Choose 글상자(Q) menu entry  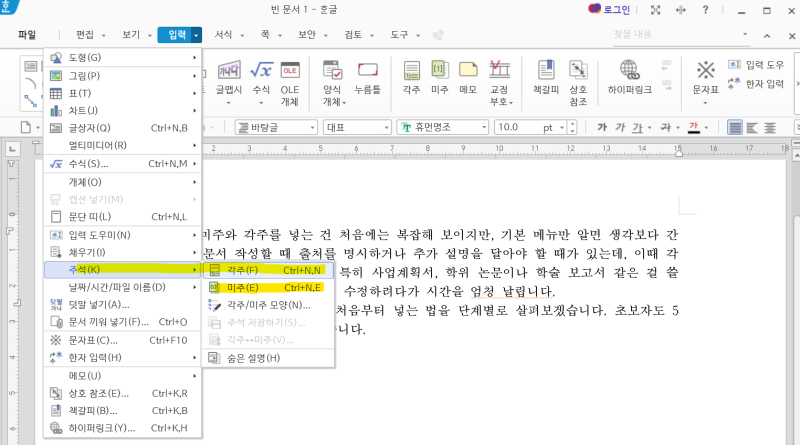[123, 128]
